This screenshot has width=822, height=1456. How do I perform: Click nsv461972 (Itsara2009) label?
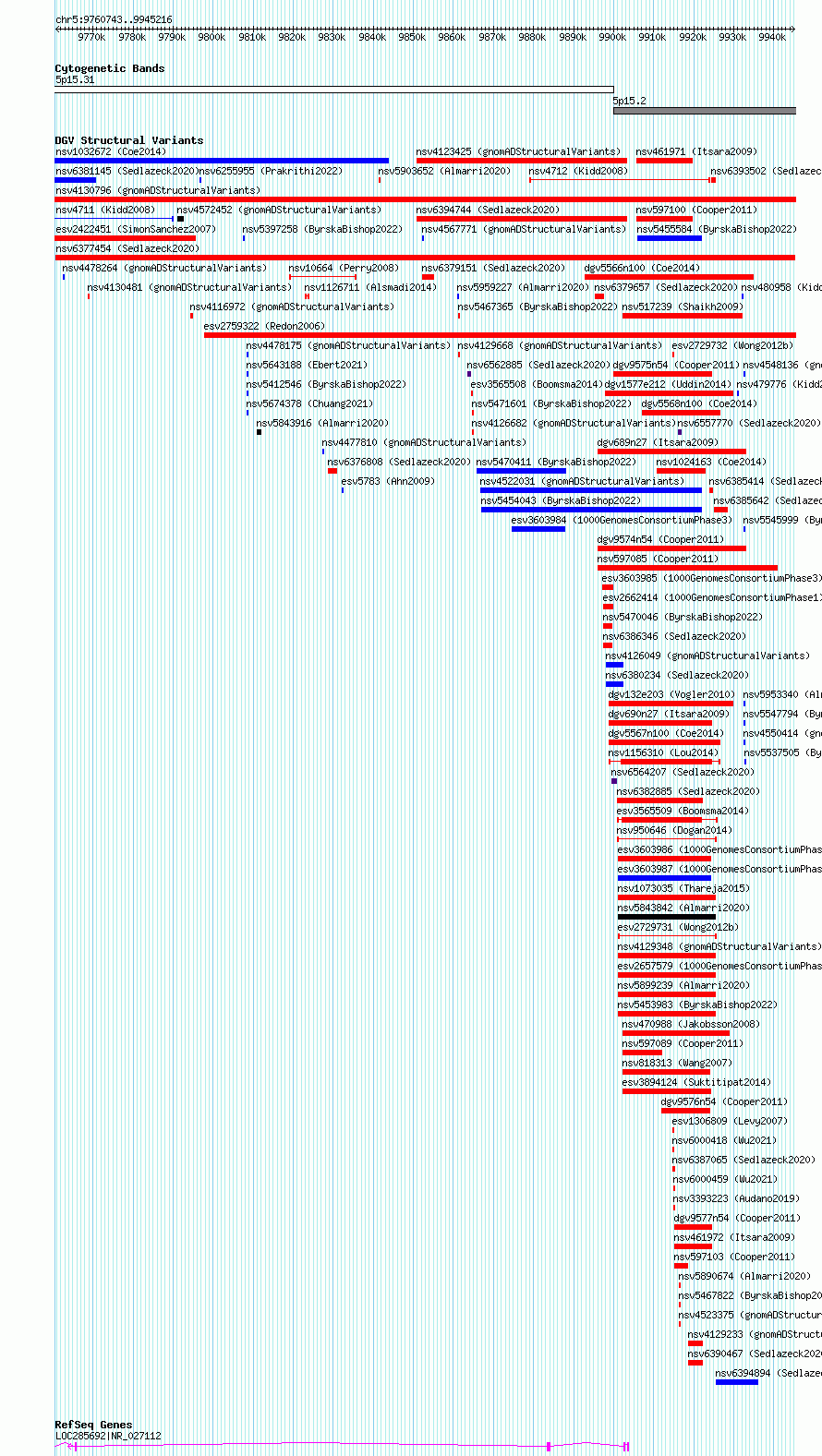pyautogui.click(x=734, y=1237)
